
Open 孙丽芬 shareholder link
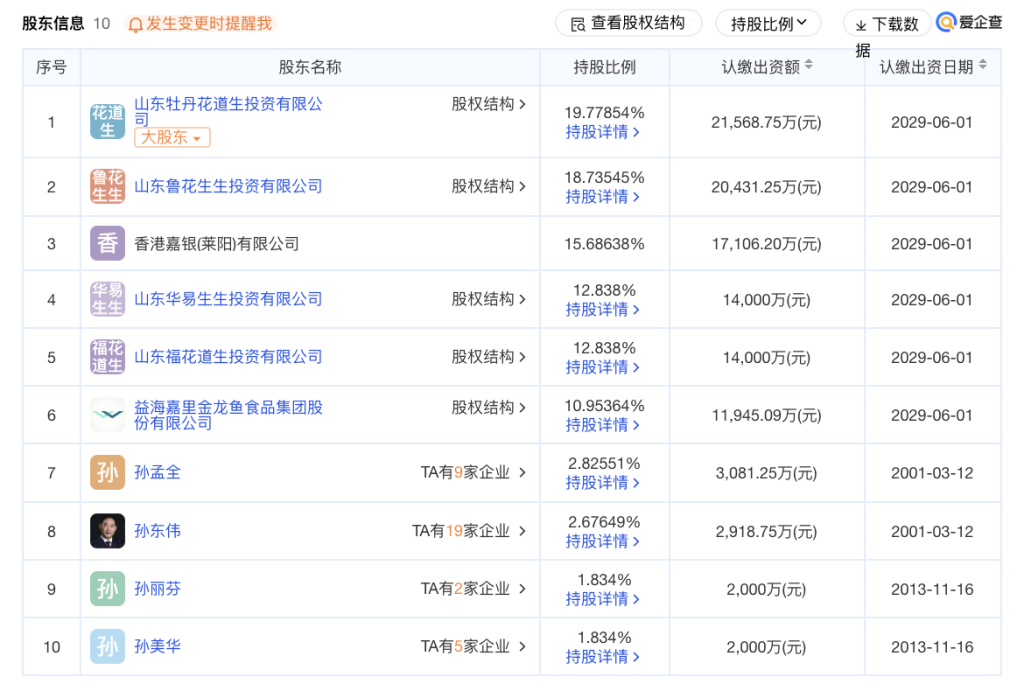(x=157, y=589)
